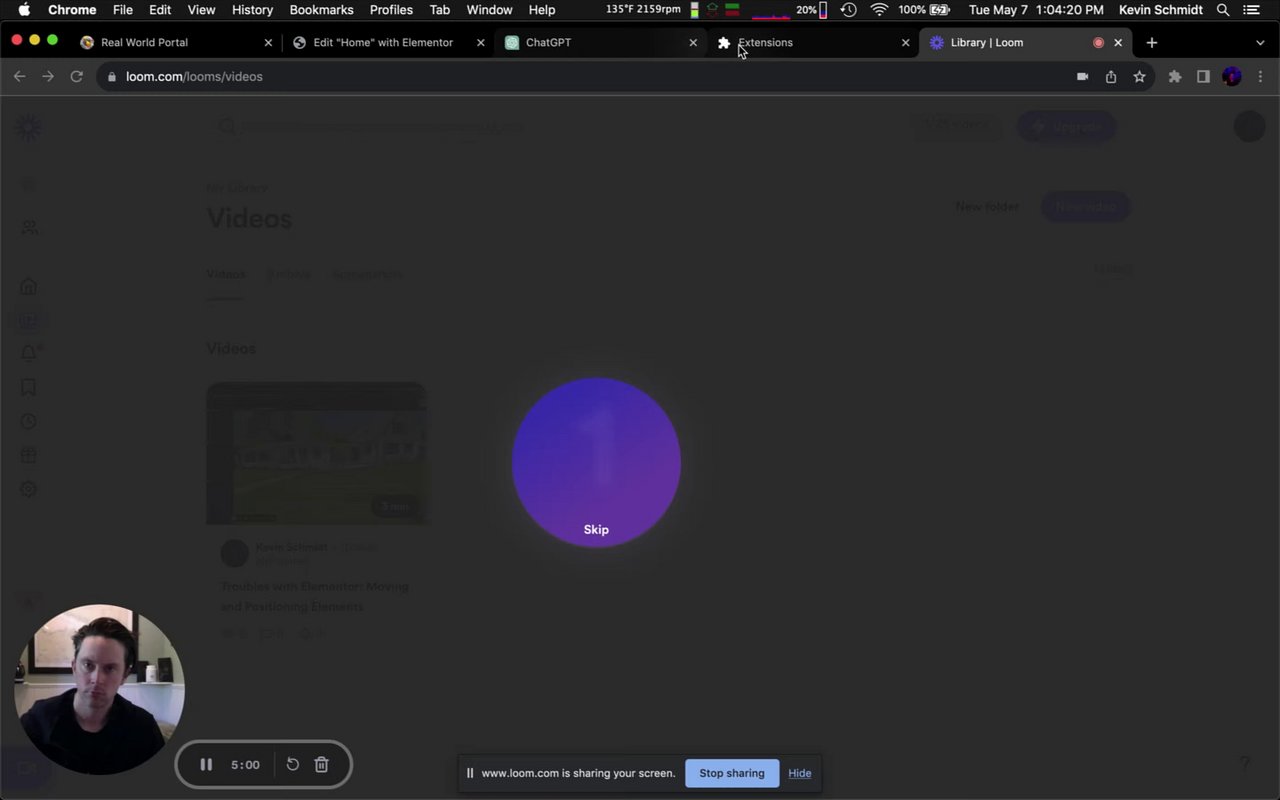Open Loom settings gear icon
The height and width of the screenshot is (800, 1280).
click(28, 489)
